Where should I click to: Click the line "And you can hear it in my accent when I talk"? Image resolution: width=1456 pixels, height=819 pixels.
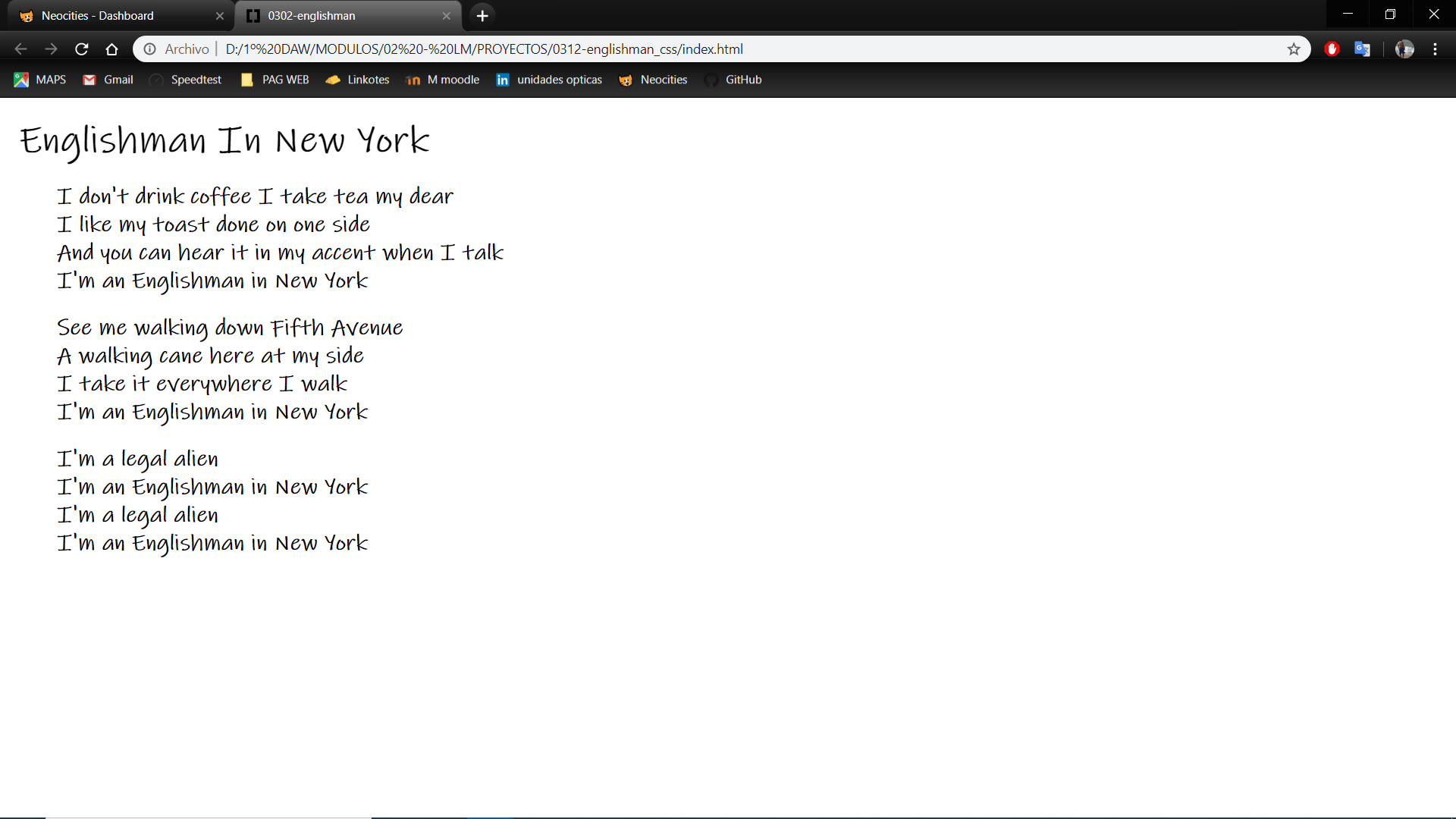click(x=281, y=253)
